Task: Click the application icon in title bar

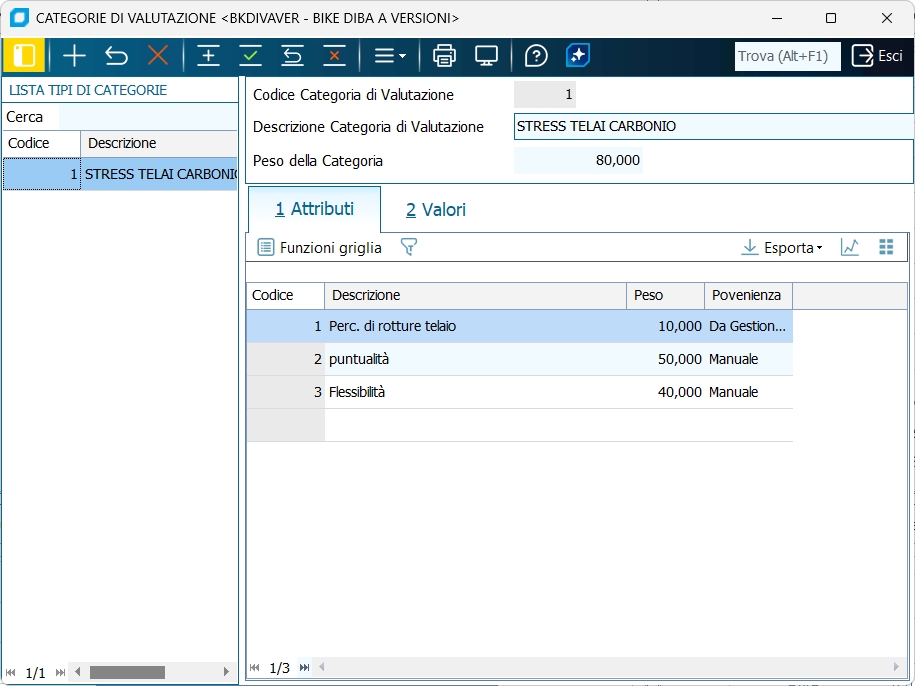Action: [19, 18]
